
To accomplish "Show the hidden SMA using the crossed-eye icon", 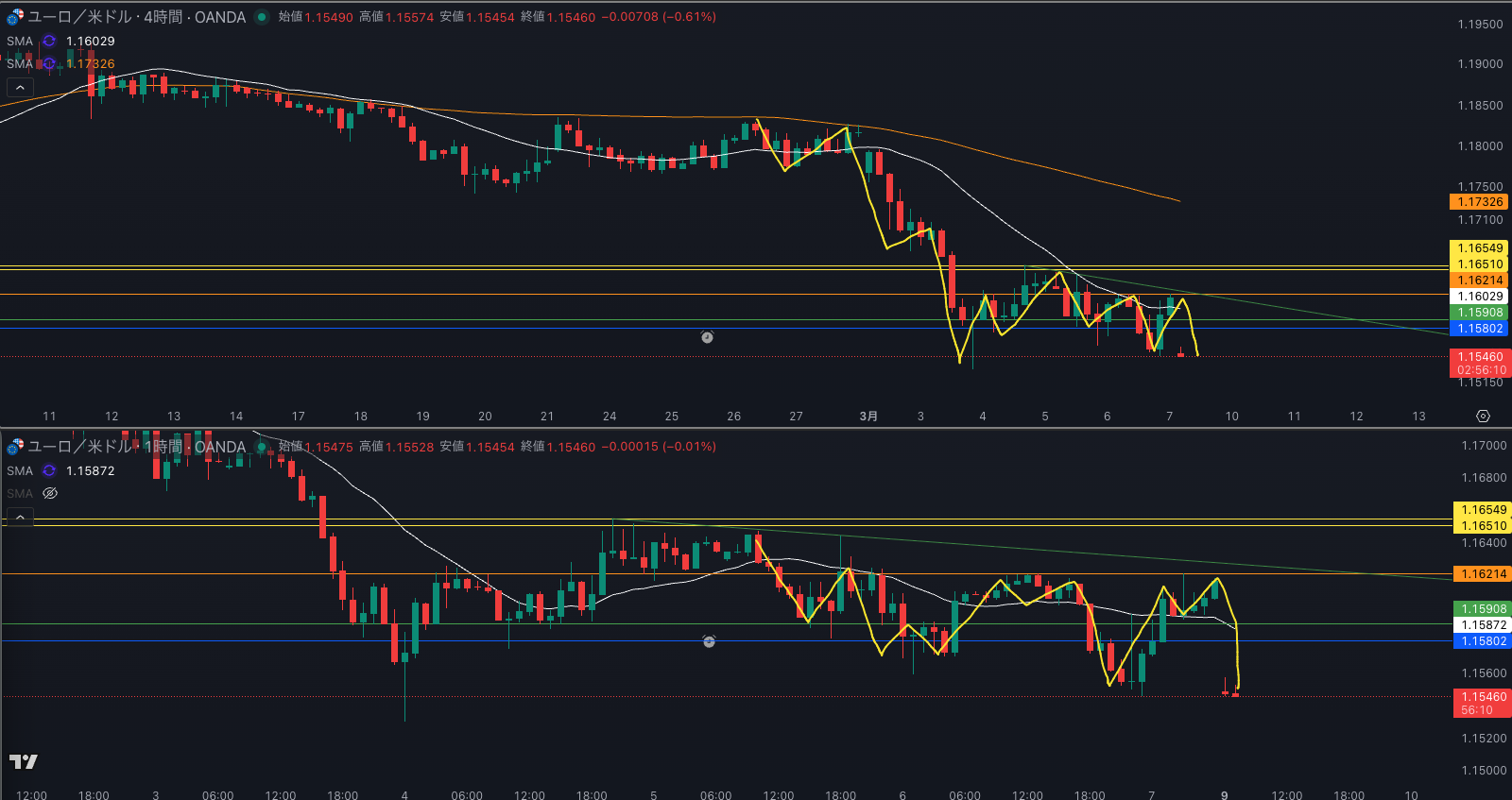I will [50, 494].
